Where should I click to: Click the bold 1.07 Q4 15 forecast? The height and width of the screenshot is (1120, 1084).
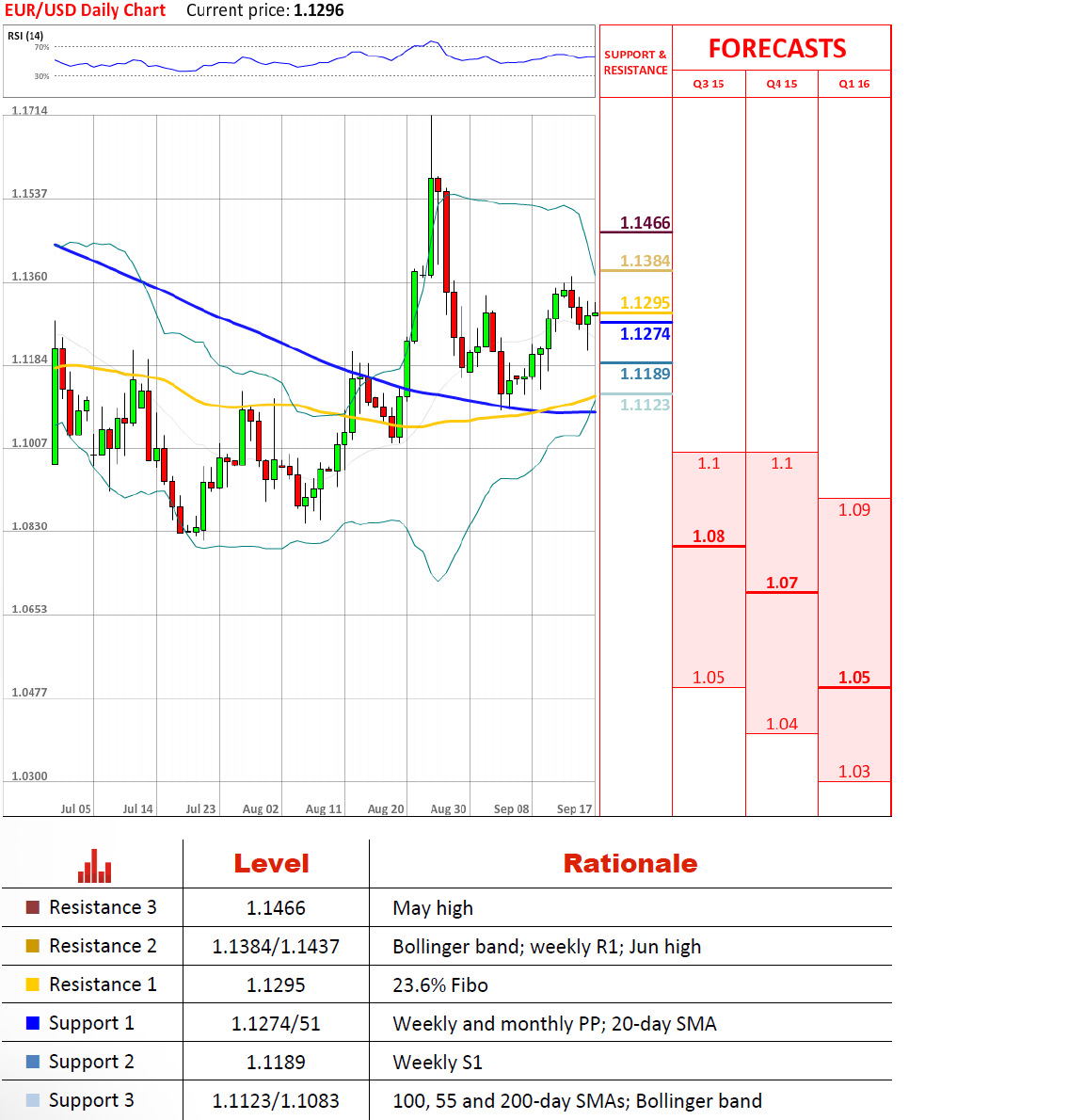click(x=782, y=583)
